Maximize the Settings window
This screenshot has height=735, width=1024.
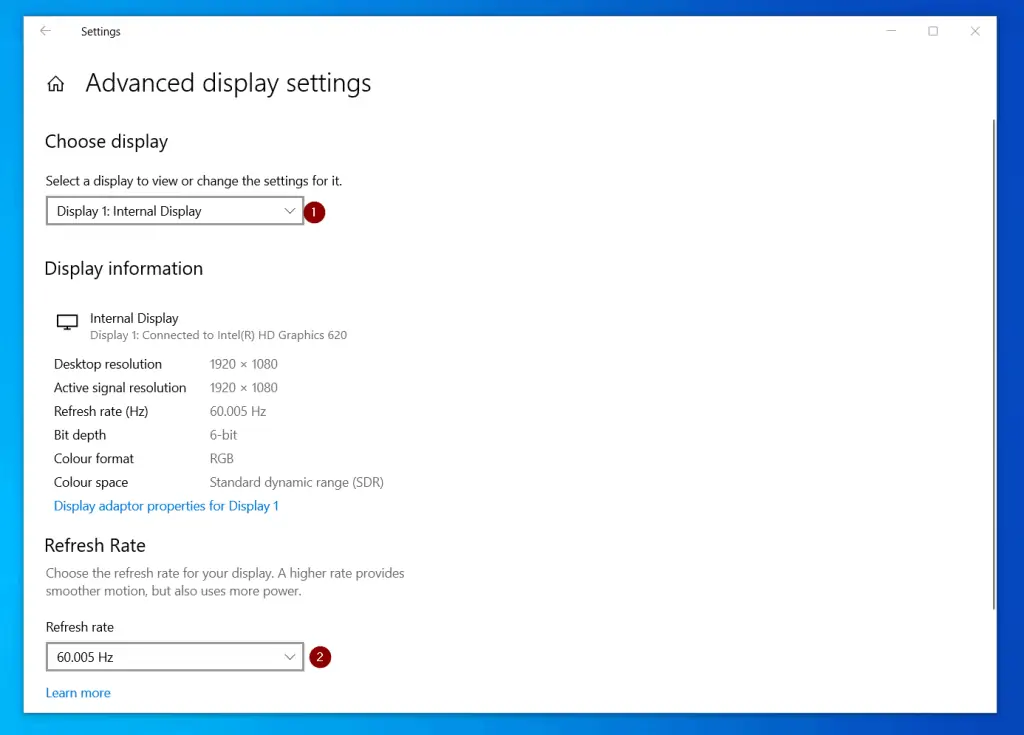933,31
